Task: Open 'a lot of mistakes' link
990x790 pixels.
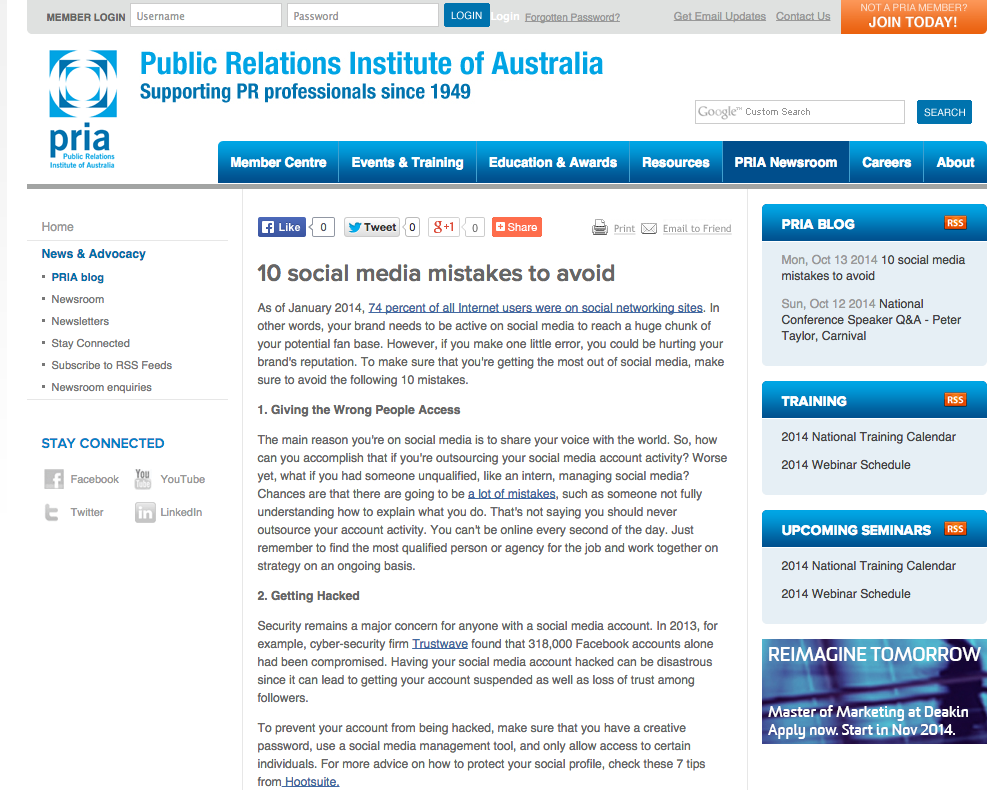Action: click(x=512, y=494)
